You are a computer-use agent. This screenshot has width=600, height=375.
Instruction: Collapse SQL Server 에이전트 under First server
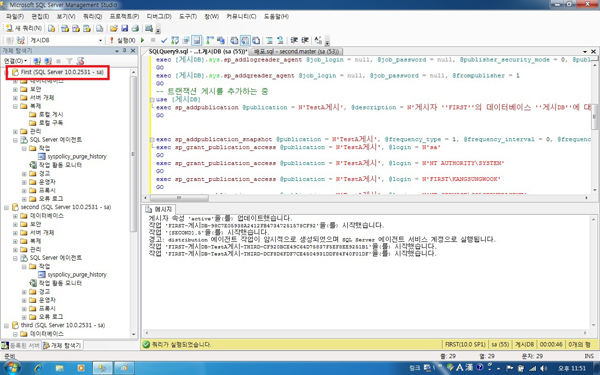coord(15,140)
